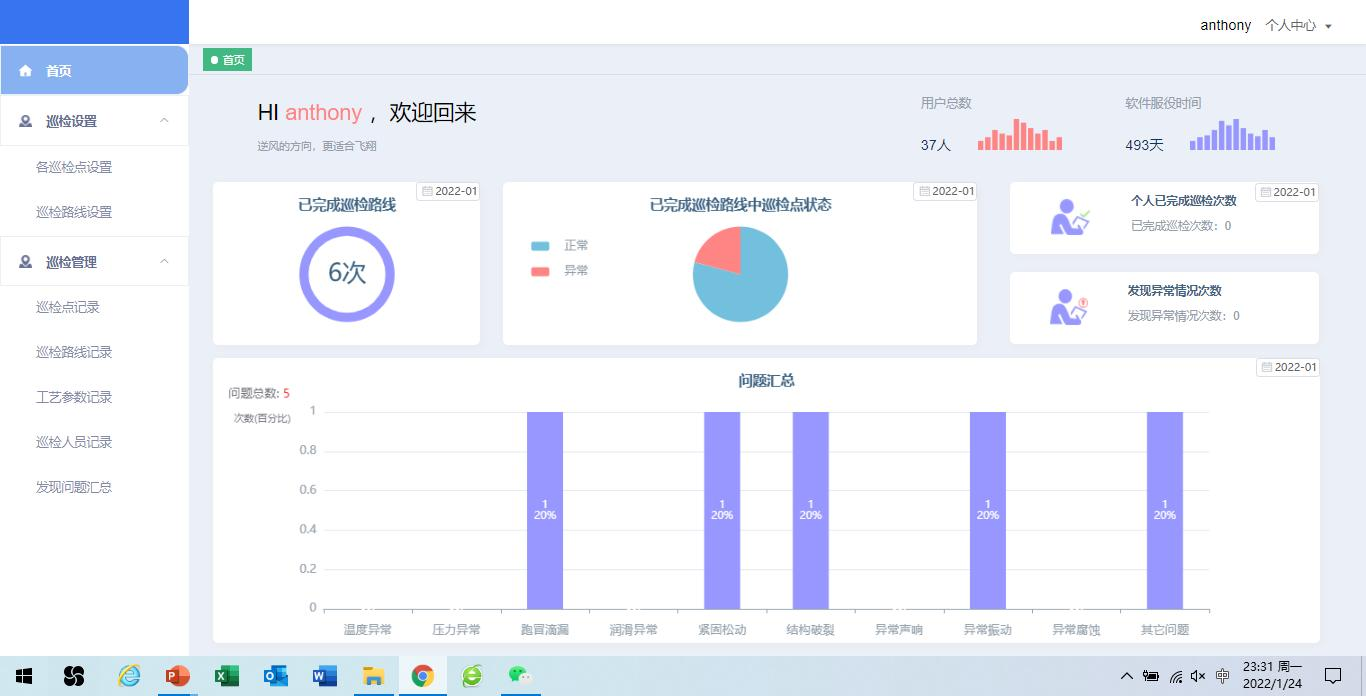The width and height of the screenshot is (1366, 696).
Task: Open 发现问题汇总 from sidebar
Action: point(74,487)
